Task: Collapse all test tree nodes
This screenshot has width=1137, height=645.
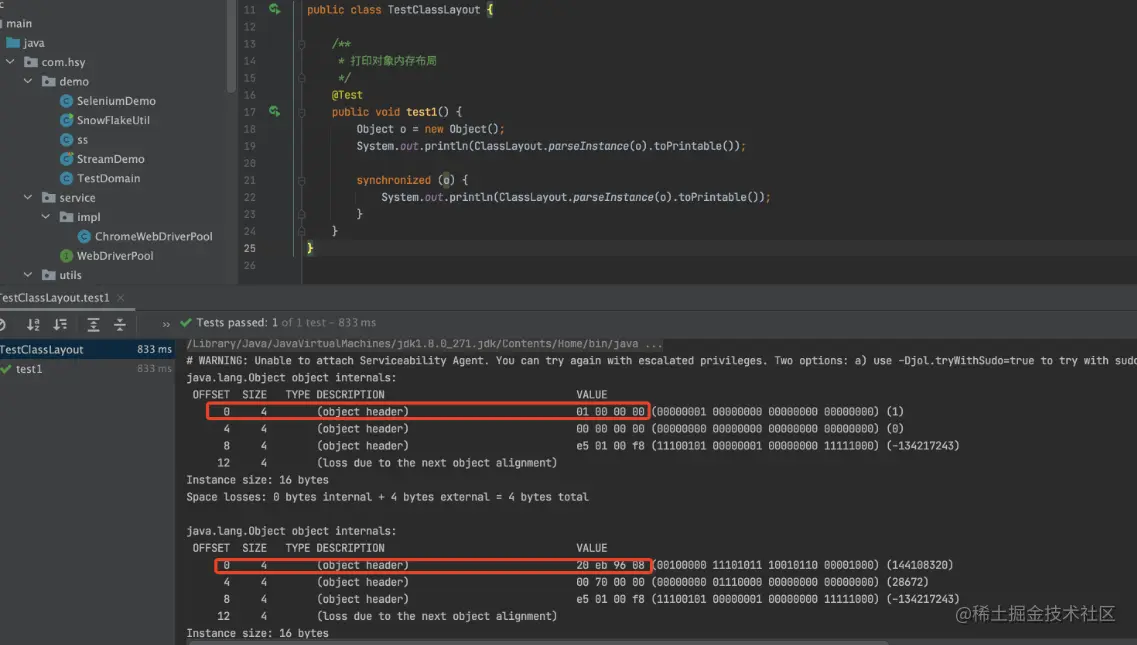Action: (x=120, y=324)
